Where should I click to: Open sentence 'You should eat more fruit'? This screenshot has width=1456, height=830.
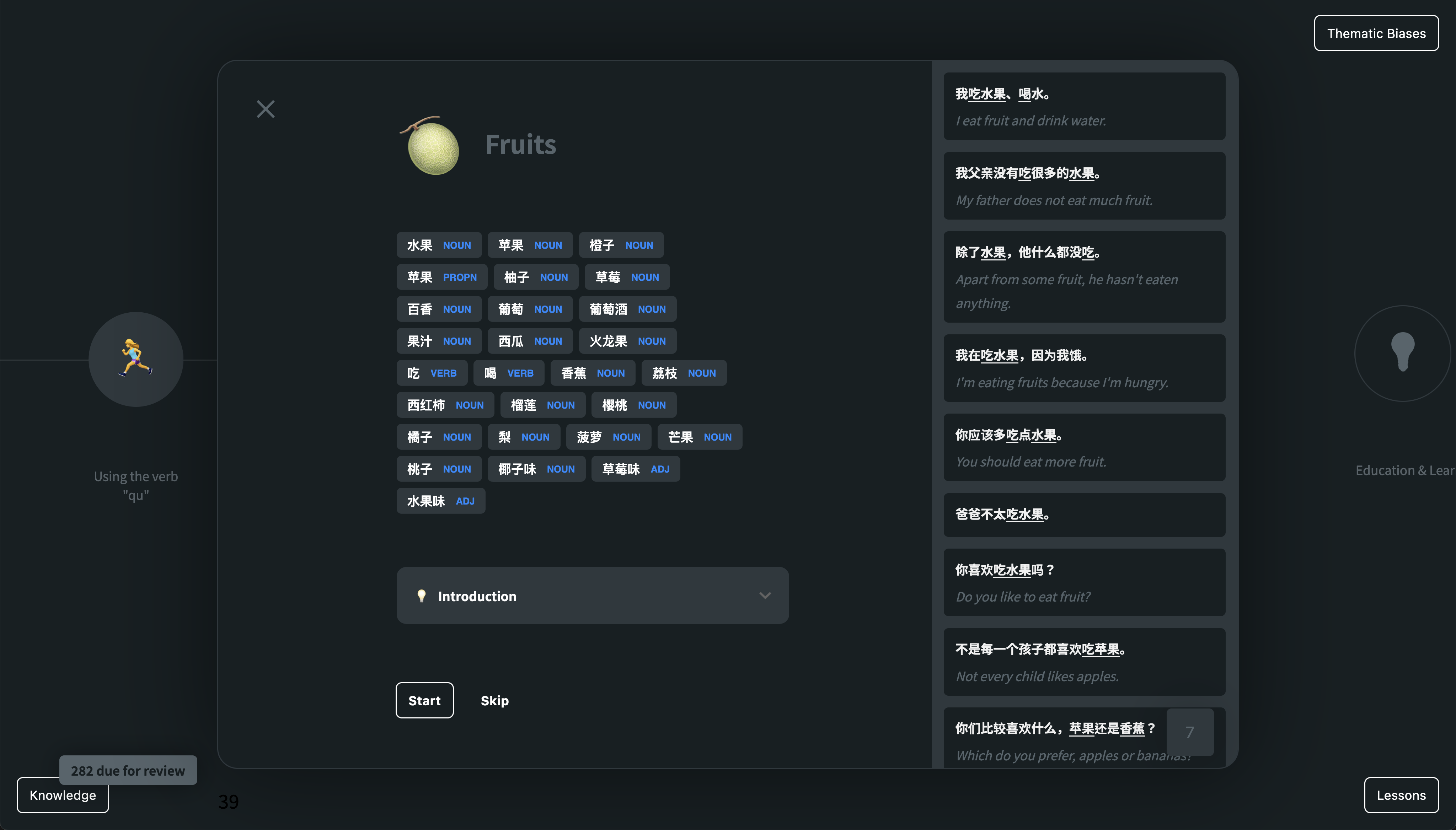[x=1083, y=447]
